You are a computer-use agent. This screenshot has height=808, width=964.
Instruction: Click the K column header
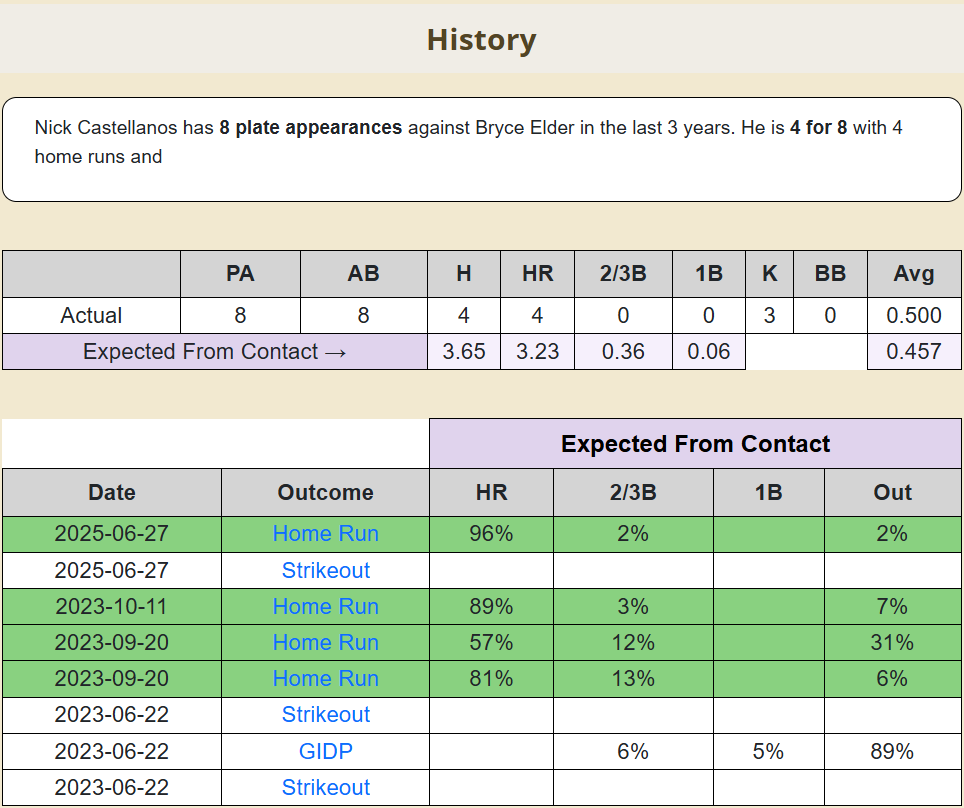[x=769, y=274]
